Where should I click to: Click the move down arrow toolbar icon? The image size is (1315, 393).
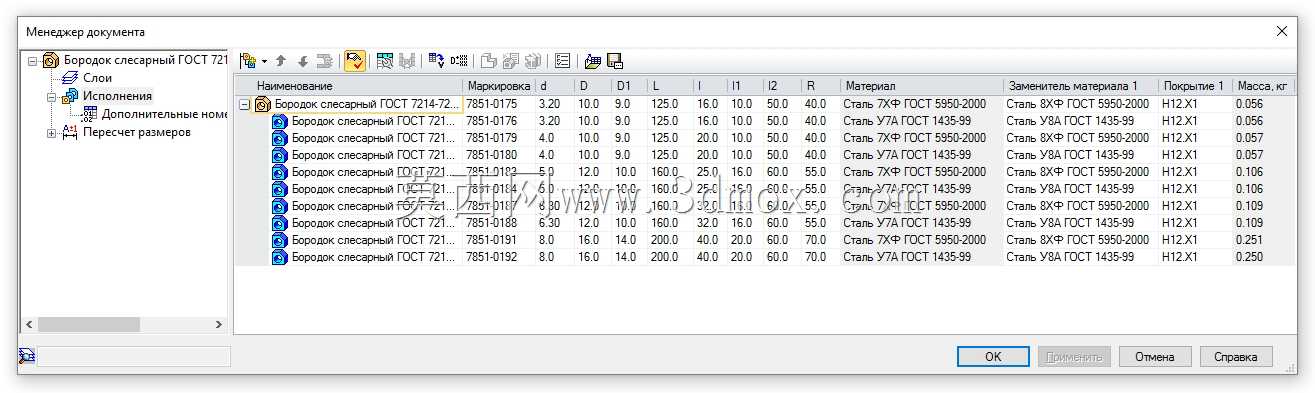(x=303, y=61)
